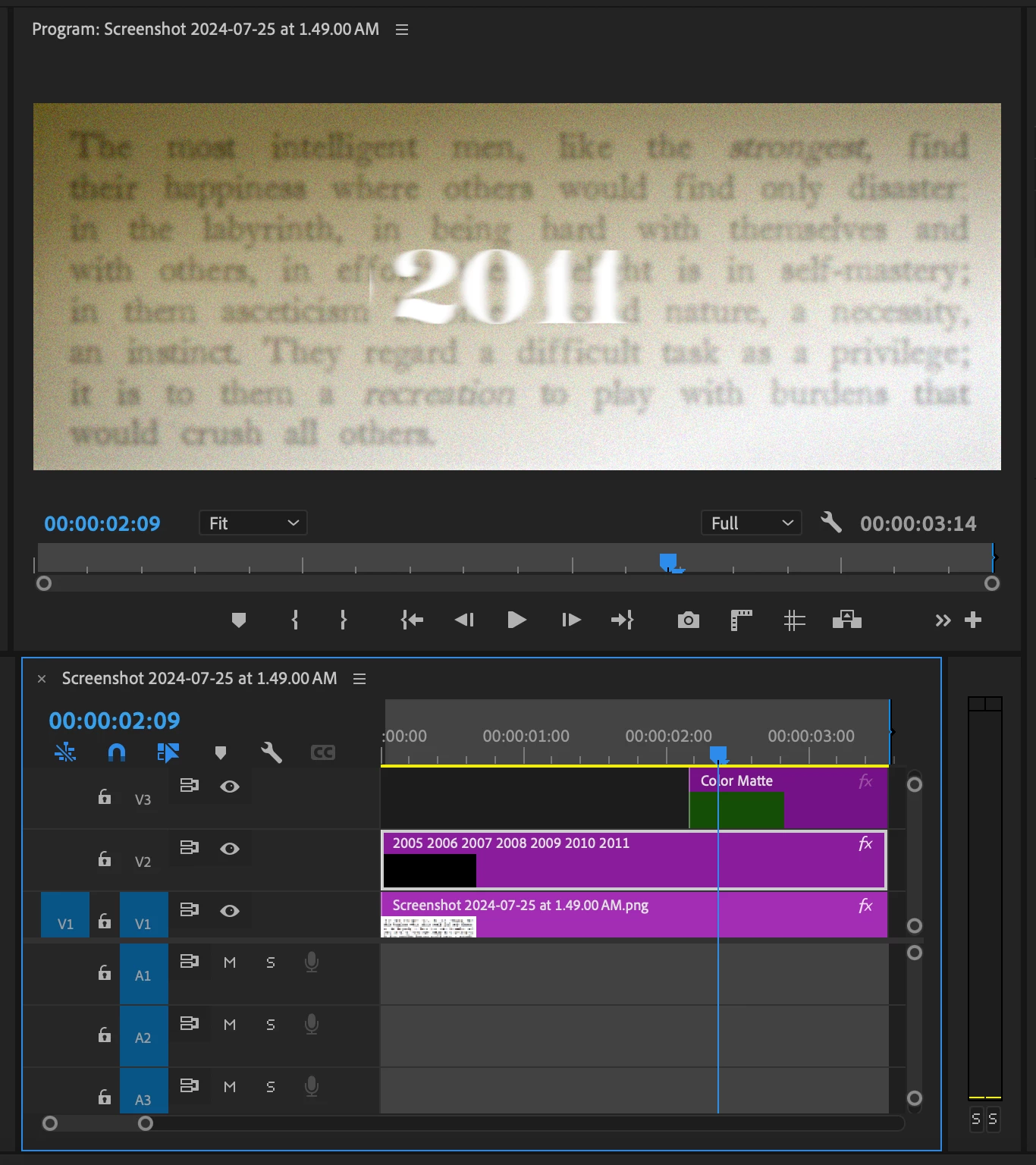The image size is (1036, 1165).
Task: Go to In point
Action: [x=412, y=620]
